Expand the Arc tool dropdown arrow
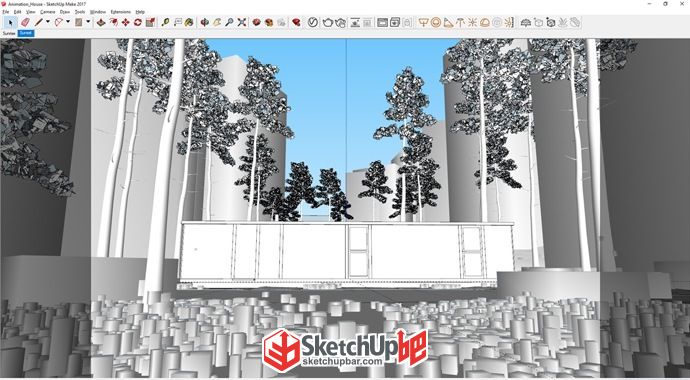Screen dimensions: 690x380 (x=67, y=22)
